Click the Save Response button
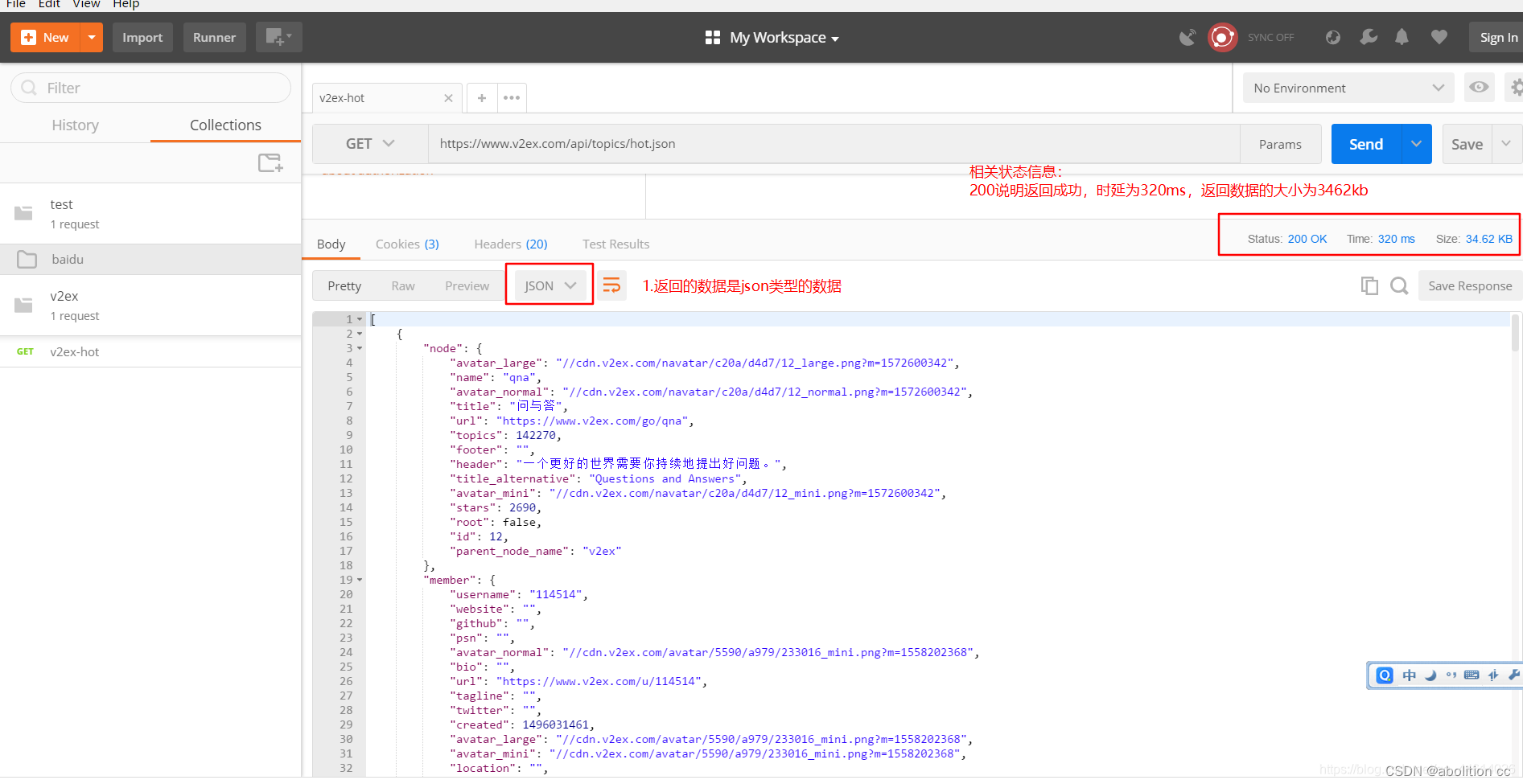1523x784 pixels. (1470, 285)
